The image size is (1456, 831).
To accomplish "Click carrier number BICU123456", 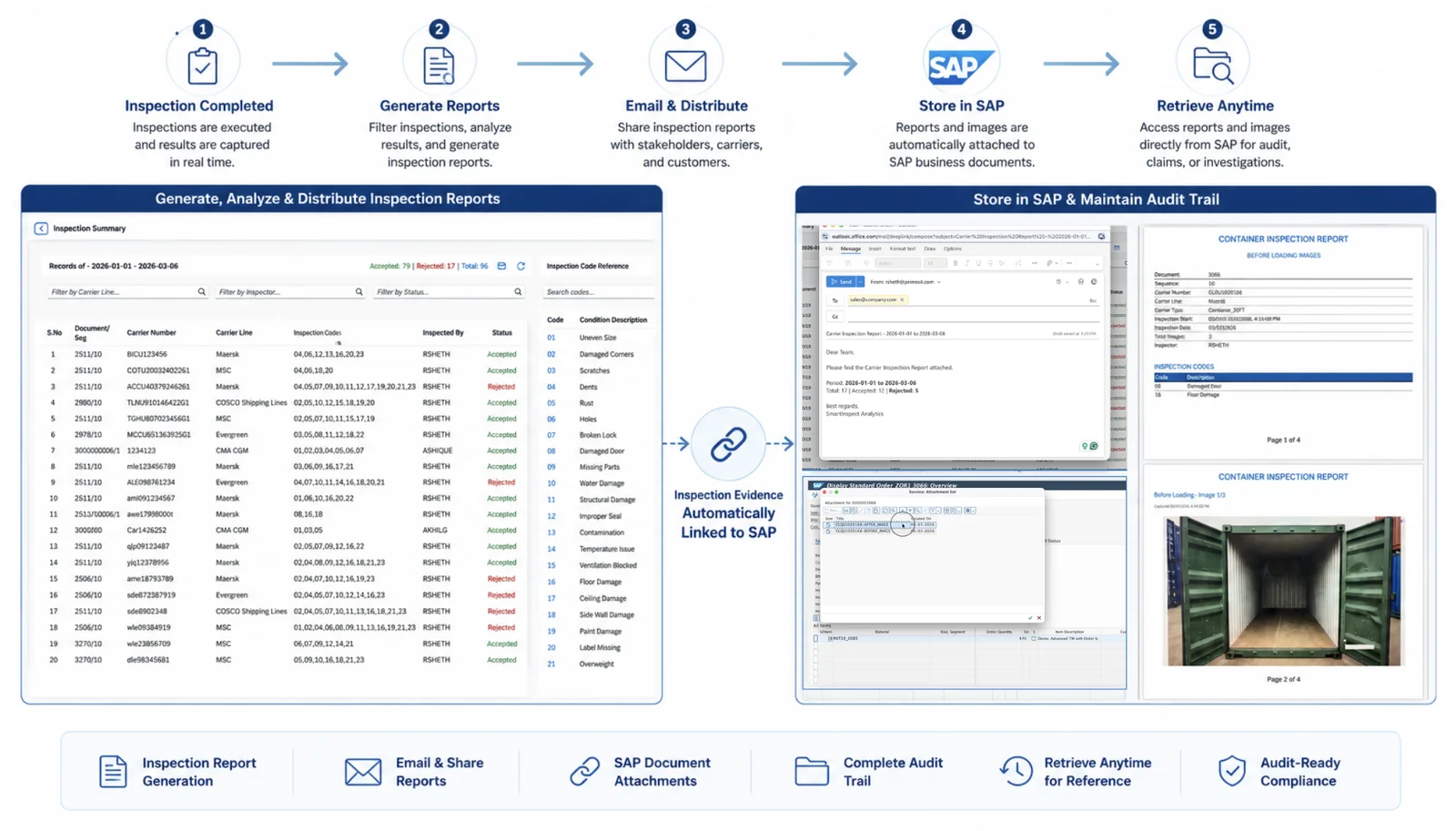I will tap(147, 354).
